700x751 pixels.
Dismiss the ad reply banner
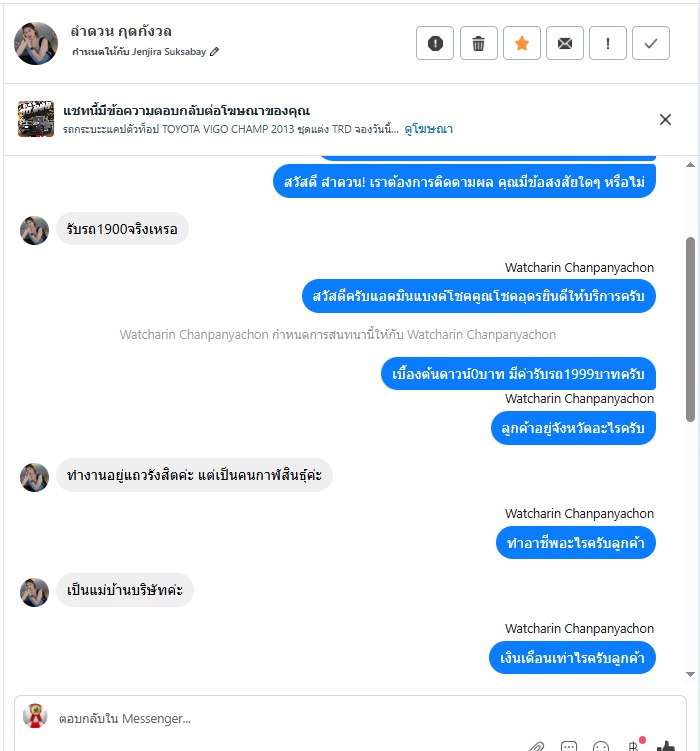[665, 119]
